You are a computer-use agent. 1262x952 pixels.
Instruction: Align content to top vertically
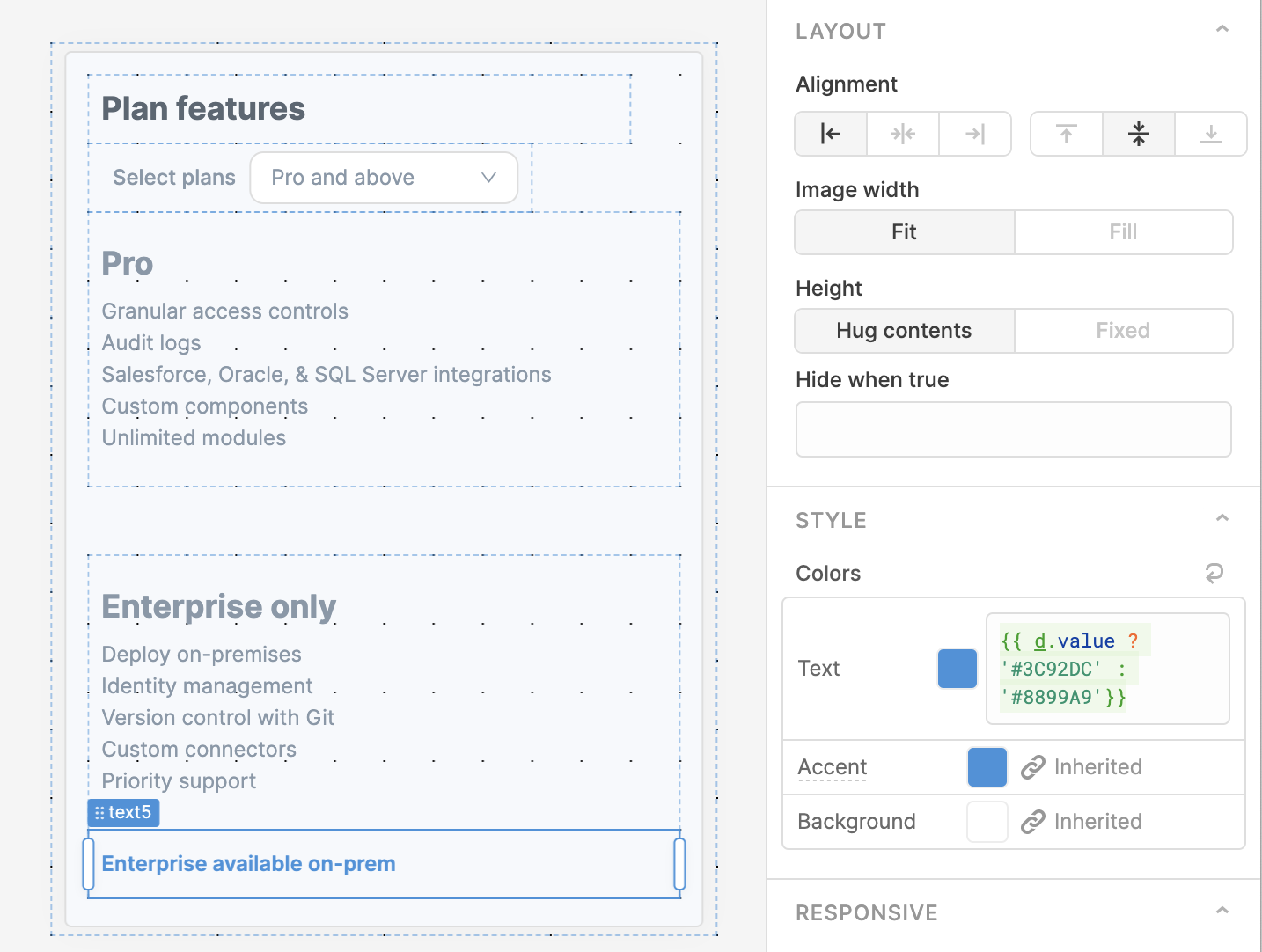[1067, 134]
